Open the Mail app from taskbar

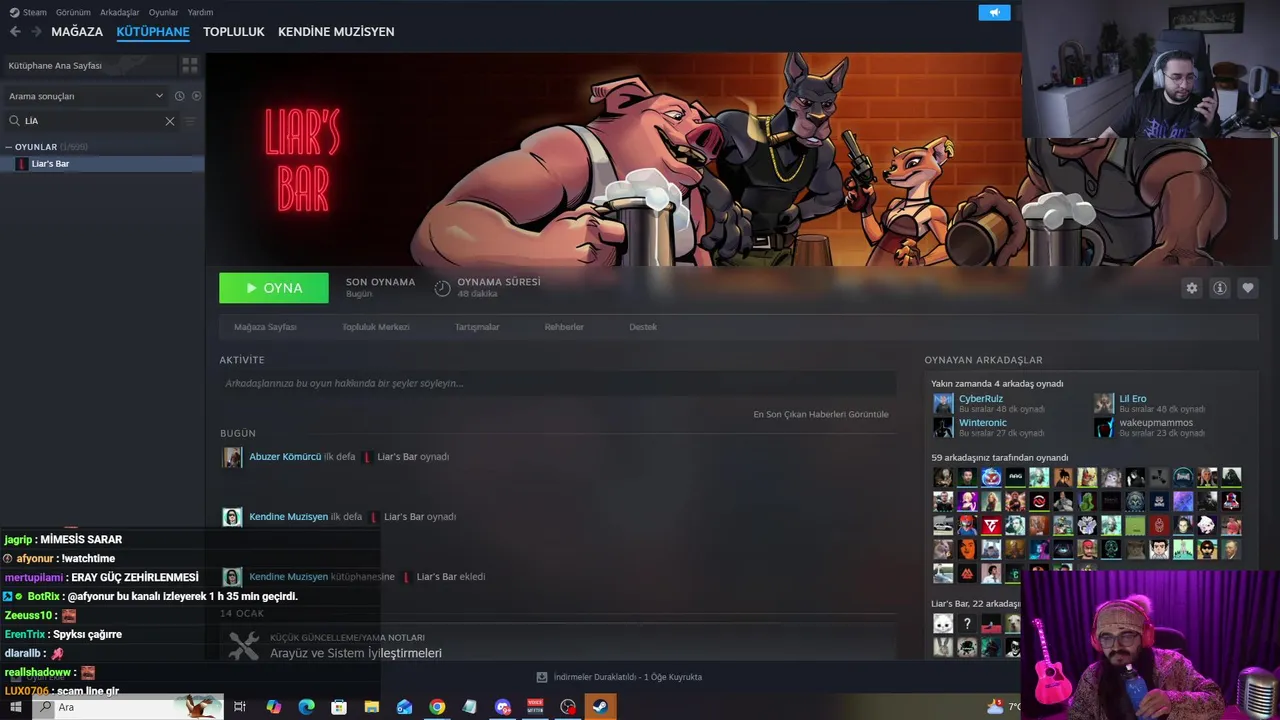(x=404, y=707)
